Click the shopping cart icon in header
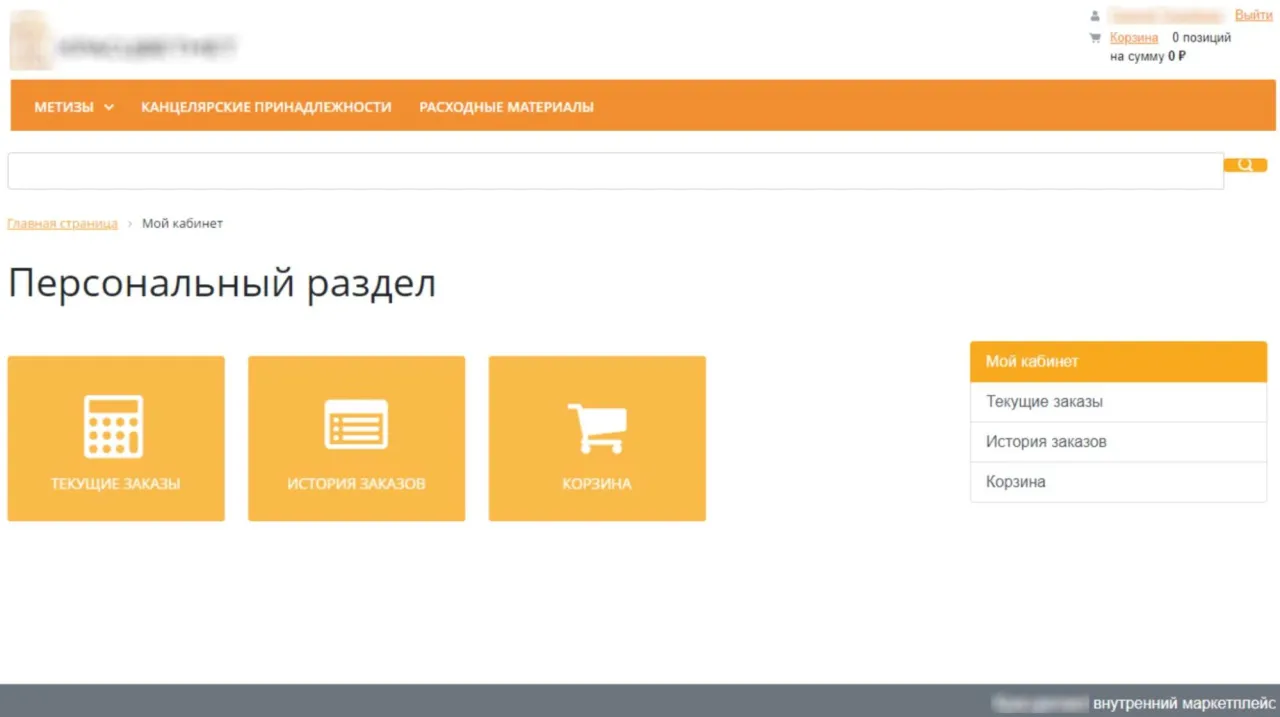The image size is (1280, 717). (x=1095, y=38)
